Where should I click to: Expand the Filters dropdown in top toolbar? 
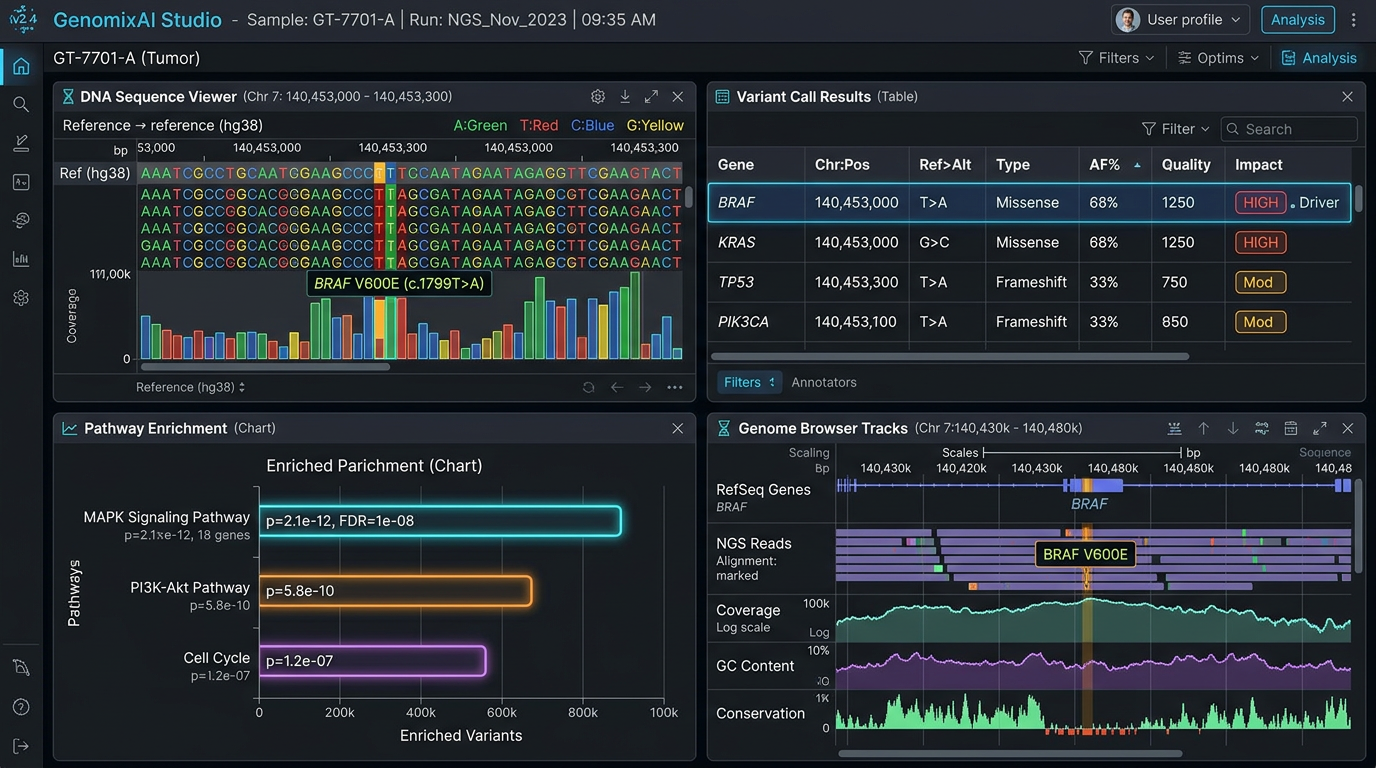[1116, 58]
